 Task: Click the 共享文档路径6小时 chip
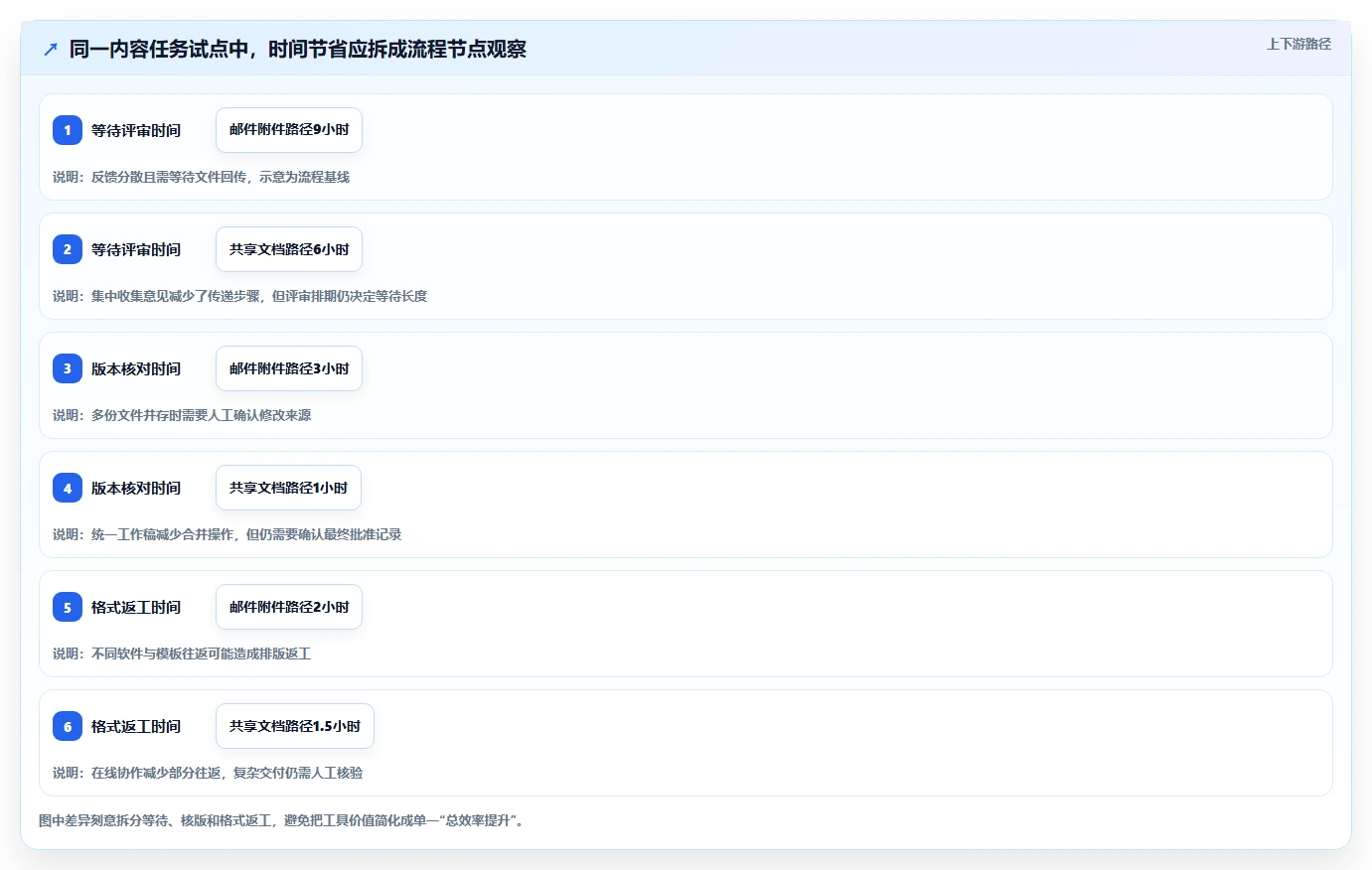[289, 249]
